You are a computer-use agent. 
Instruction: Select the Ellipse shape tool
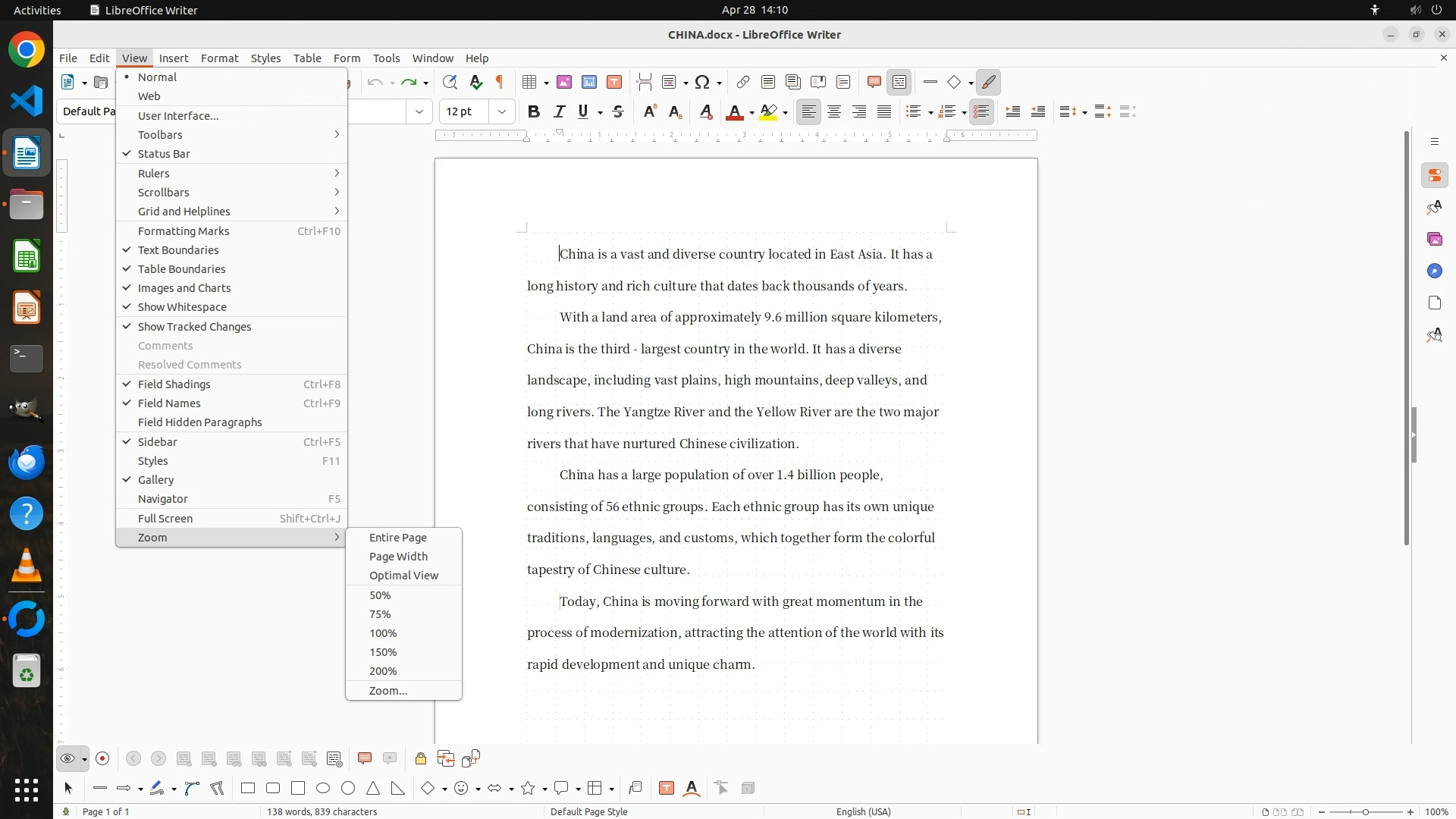click(323, 789)
